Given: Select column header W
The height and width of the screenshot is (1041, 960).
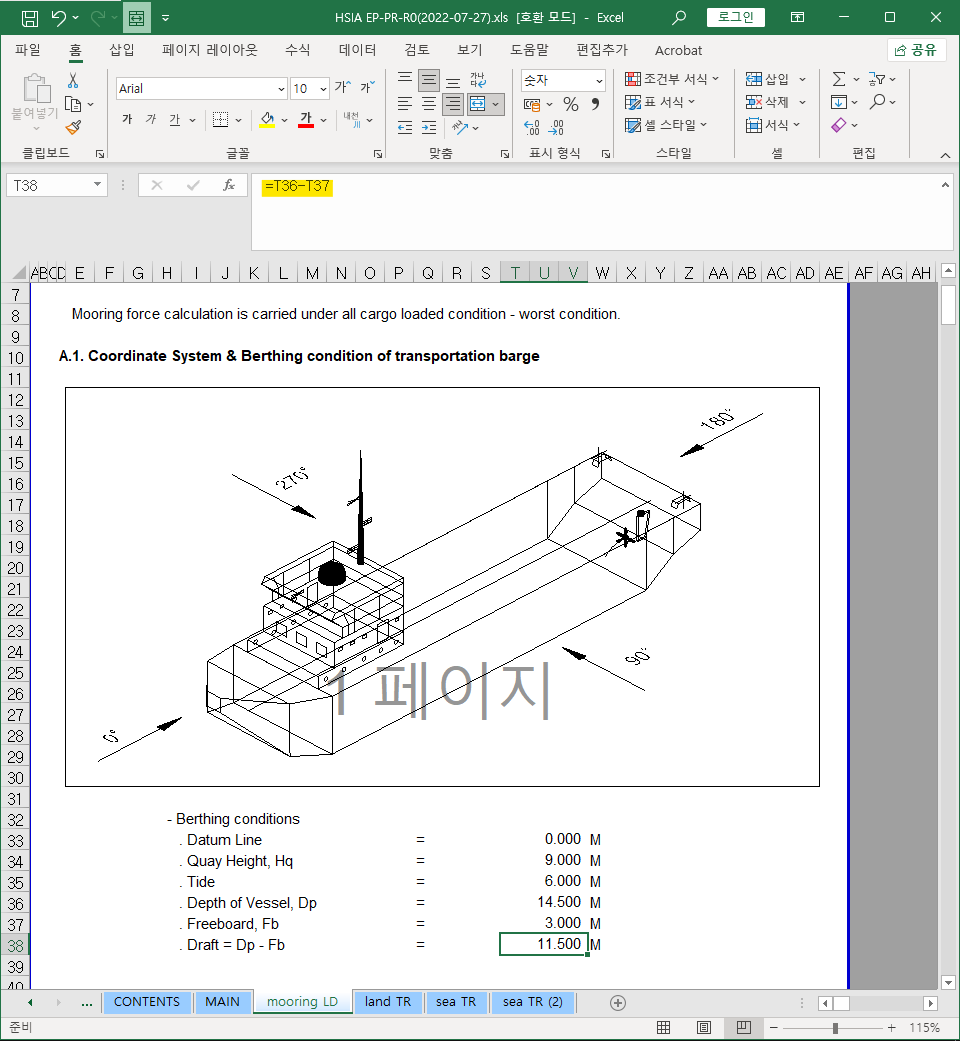Looking at the screenshot, I should [602, 273].
